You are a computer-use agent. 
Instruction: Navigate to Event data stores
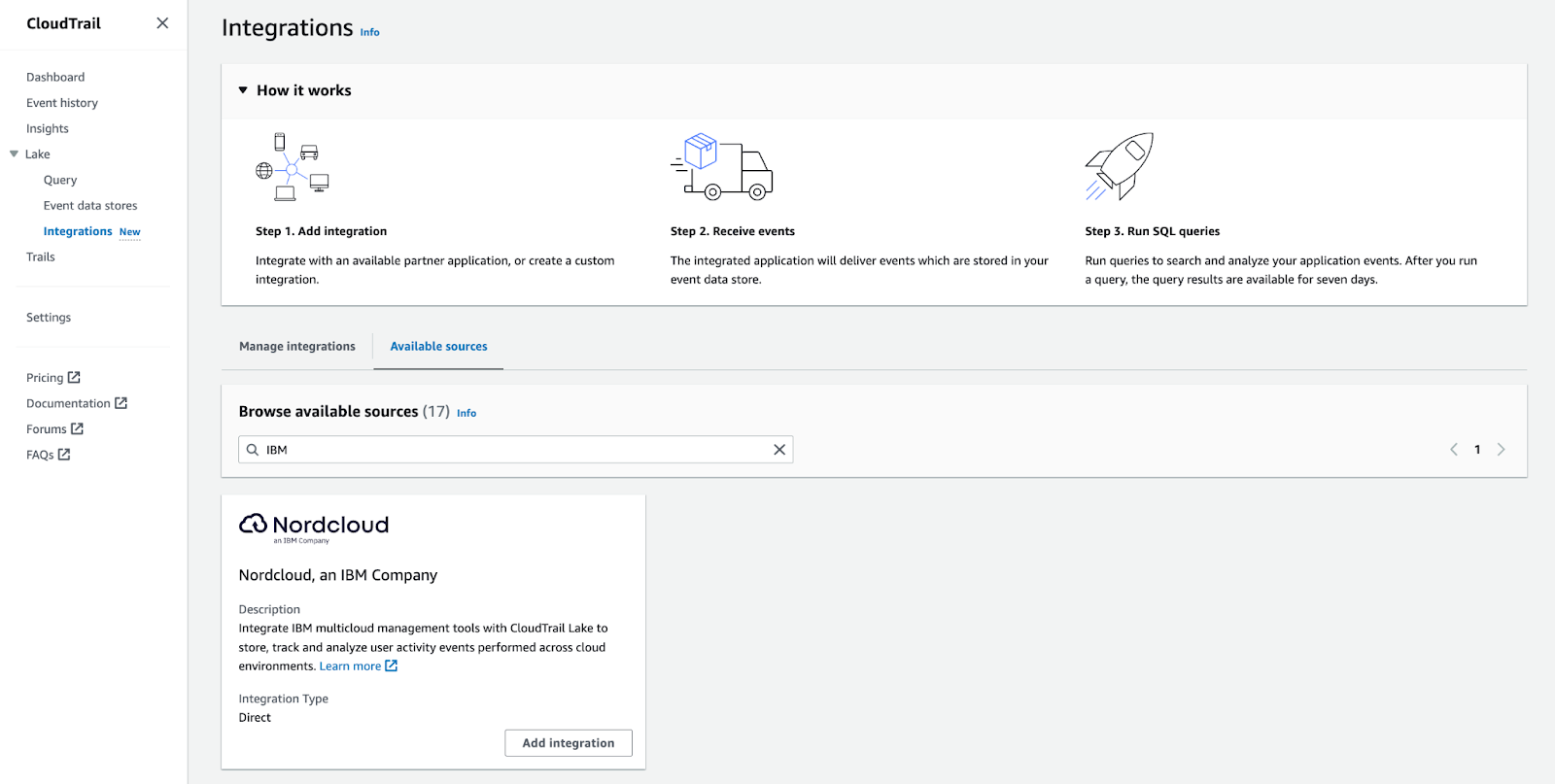coord(90,206)
